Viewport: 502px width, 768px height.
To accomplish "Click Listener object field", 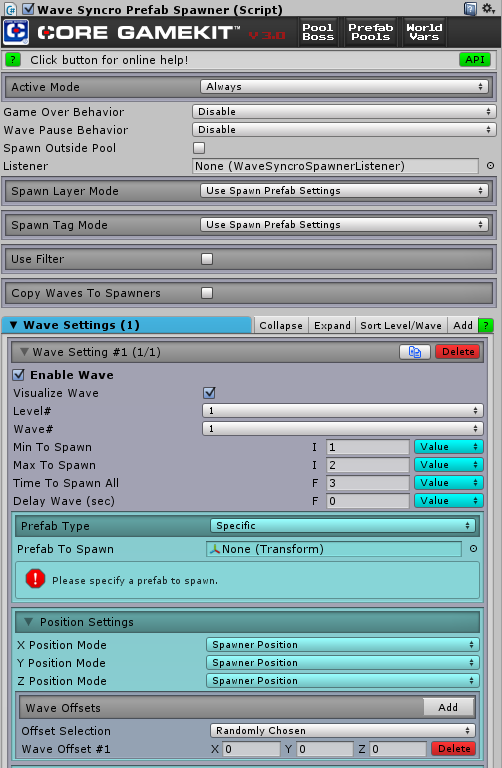I will (335, 166).
